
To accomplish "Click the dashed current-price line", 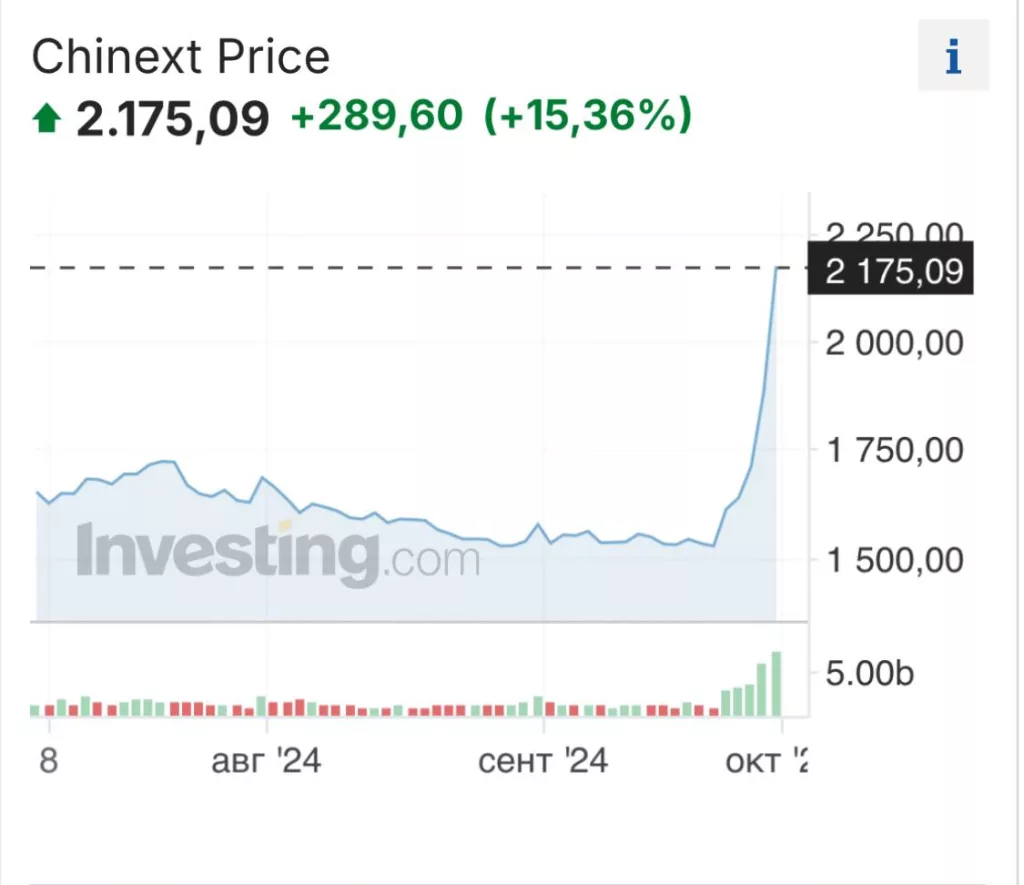I will pos(400,268).
